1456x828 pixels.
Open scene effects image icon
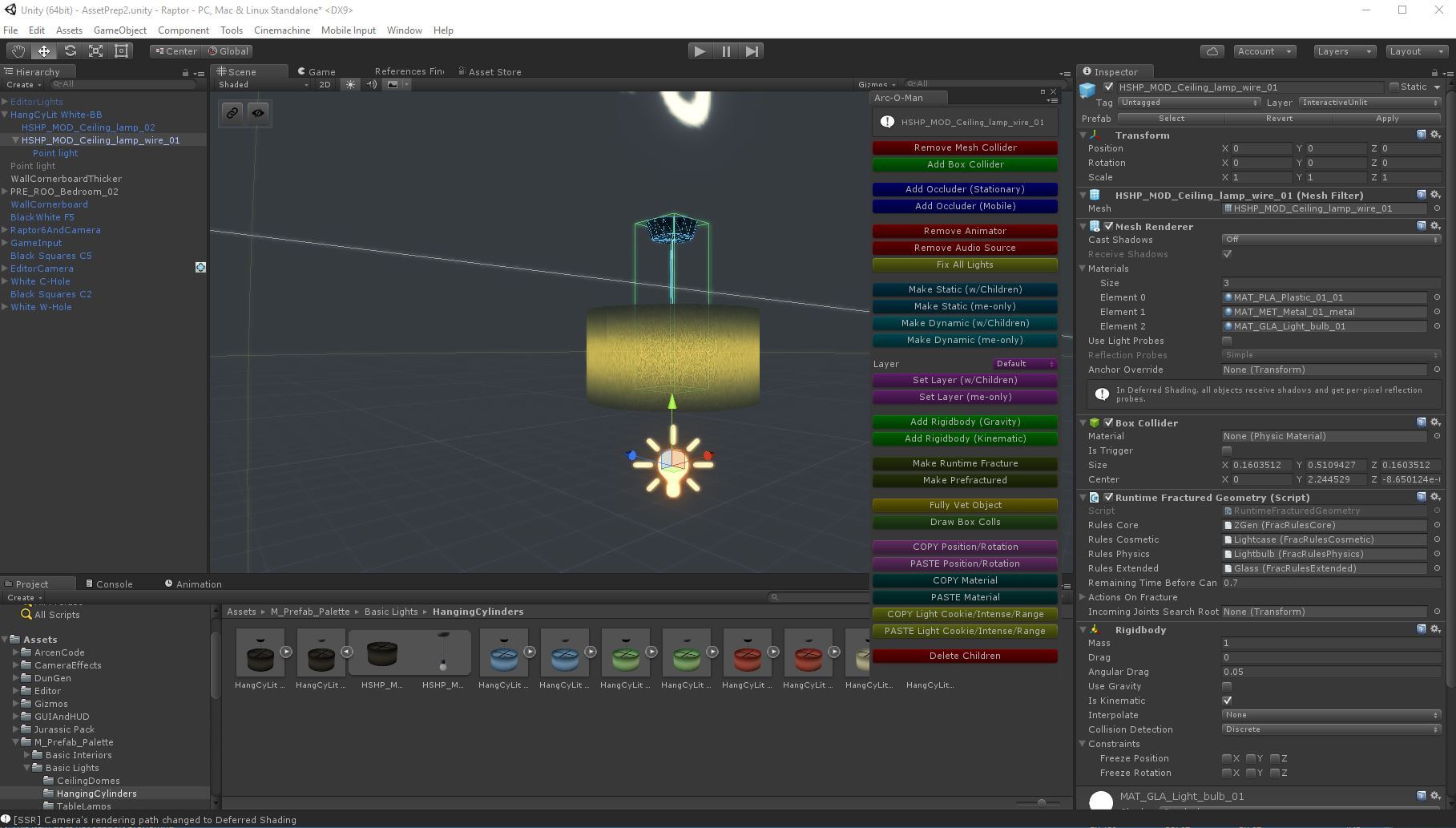pyautogui.click(x=393, y=84)
